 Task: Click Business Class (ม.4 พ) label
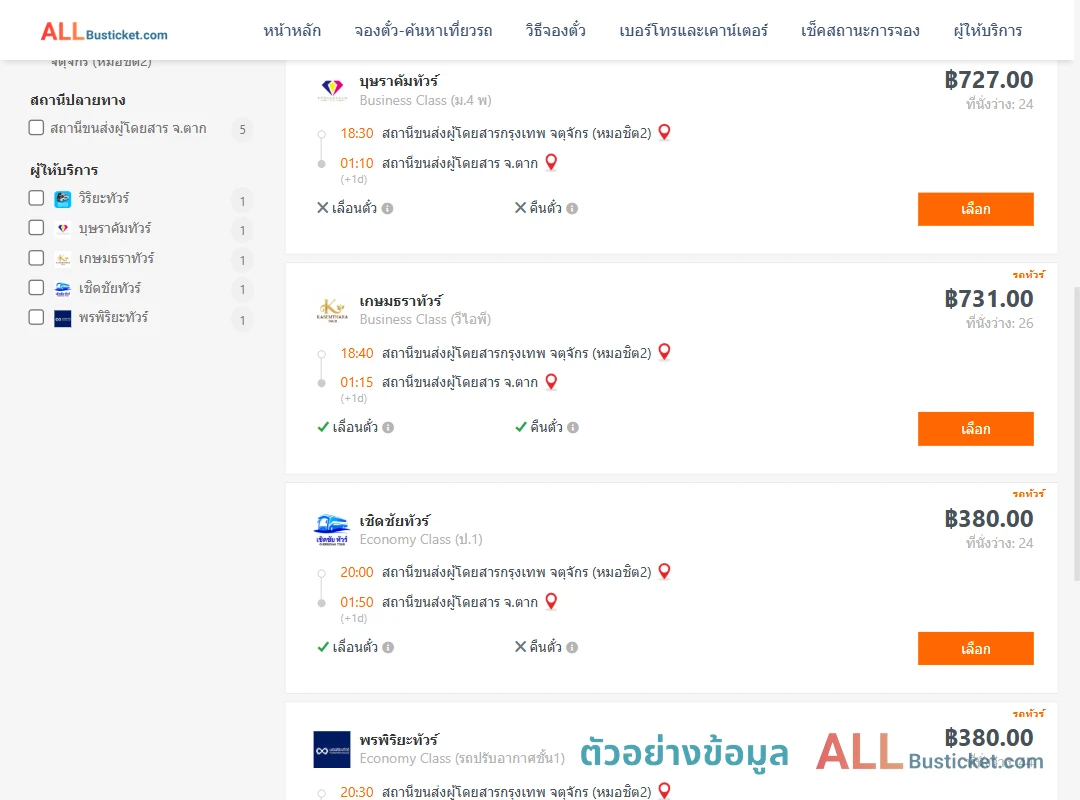[x=426, y=101]
